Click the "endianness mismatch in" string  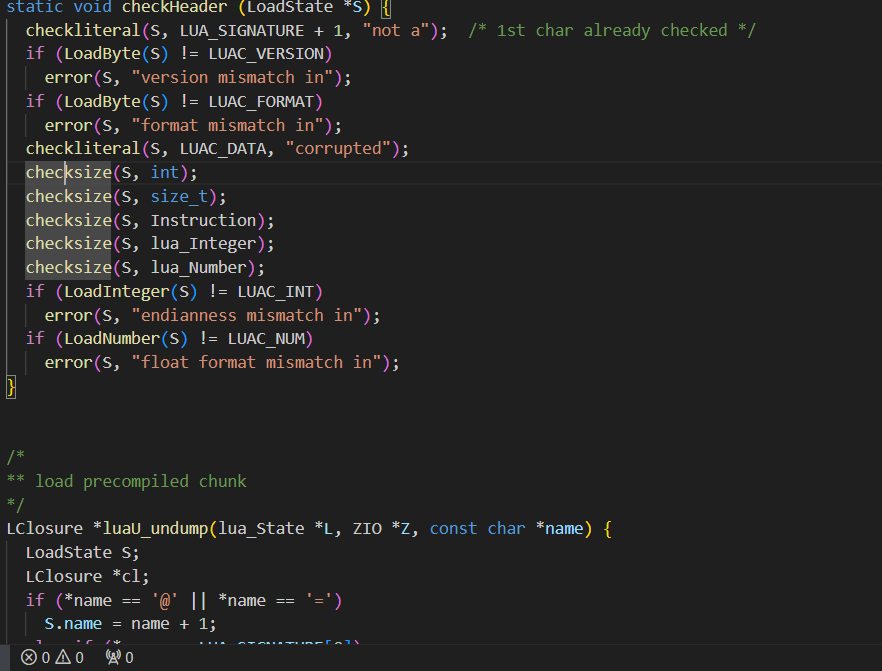[x=247, y=316]
